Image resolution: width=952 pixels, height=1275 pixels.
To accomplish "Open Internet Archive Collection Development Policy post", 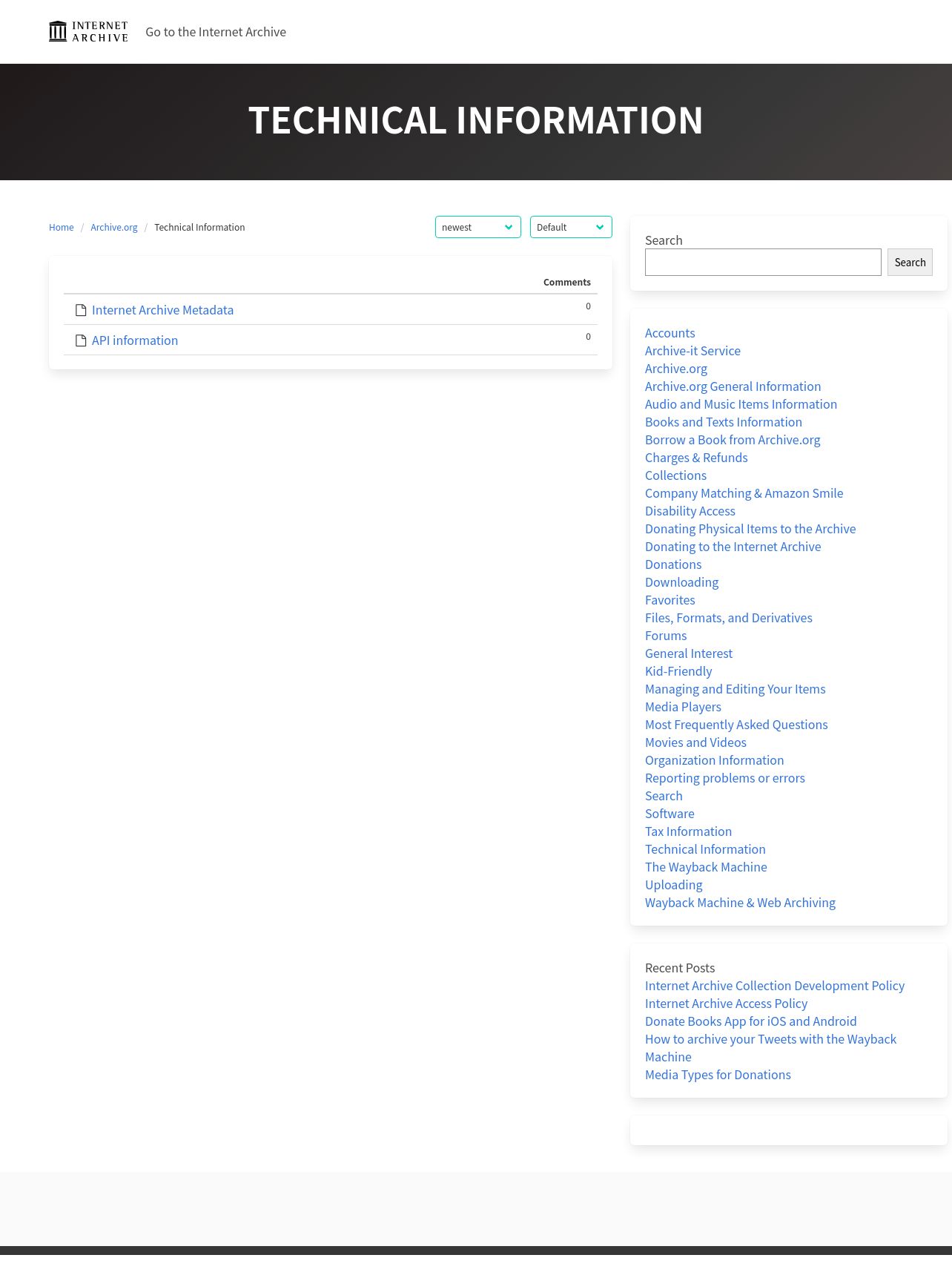I will pos(775,986).
